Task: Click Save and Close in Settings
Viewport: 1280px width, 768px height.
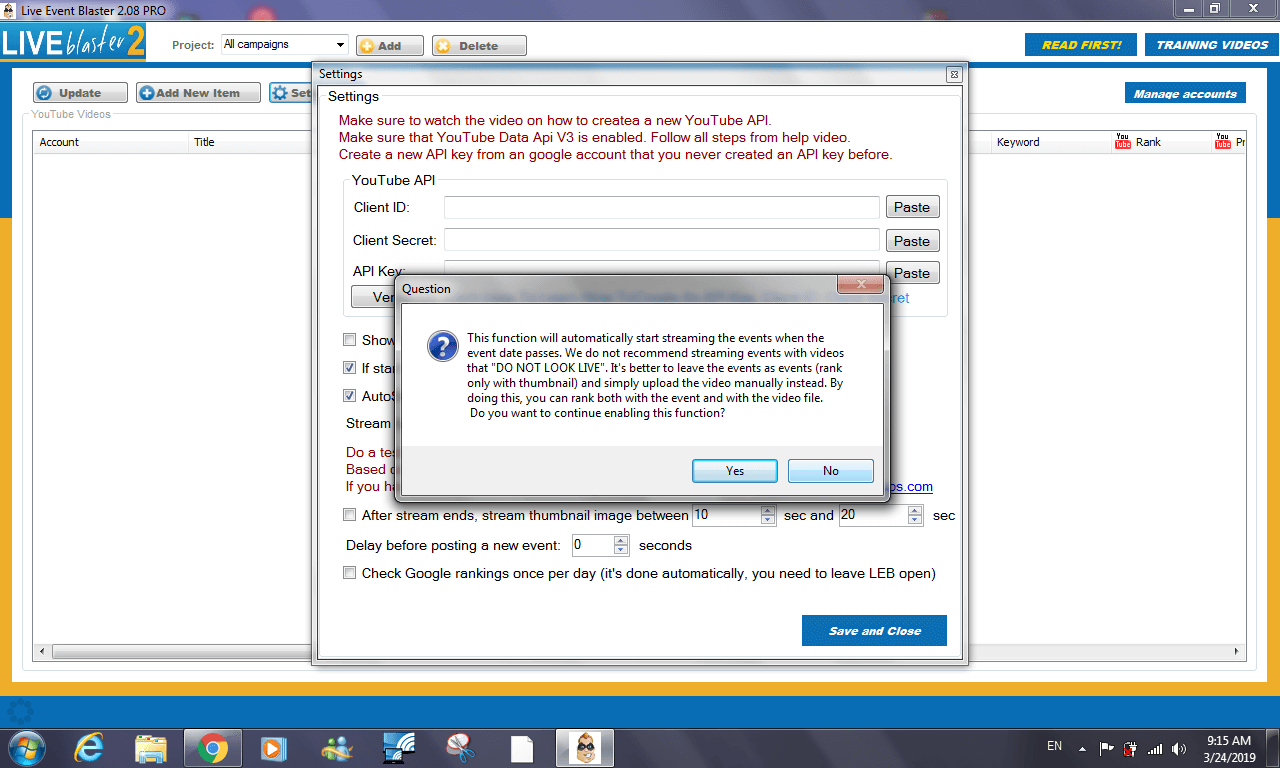Action: point(874,631)
